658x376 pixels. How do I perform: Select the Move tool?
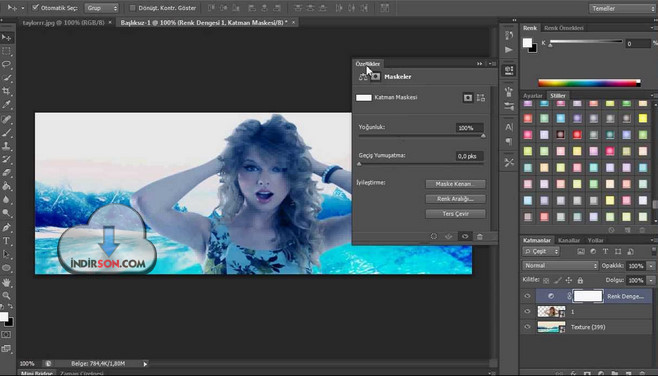coord(6,38)
